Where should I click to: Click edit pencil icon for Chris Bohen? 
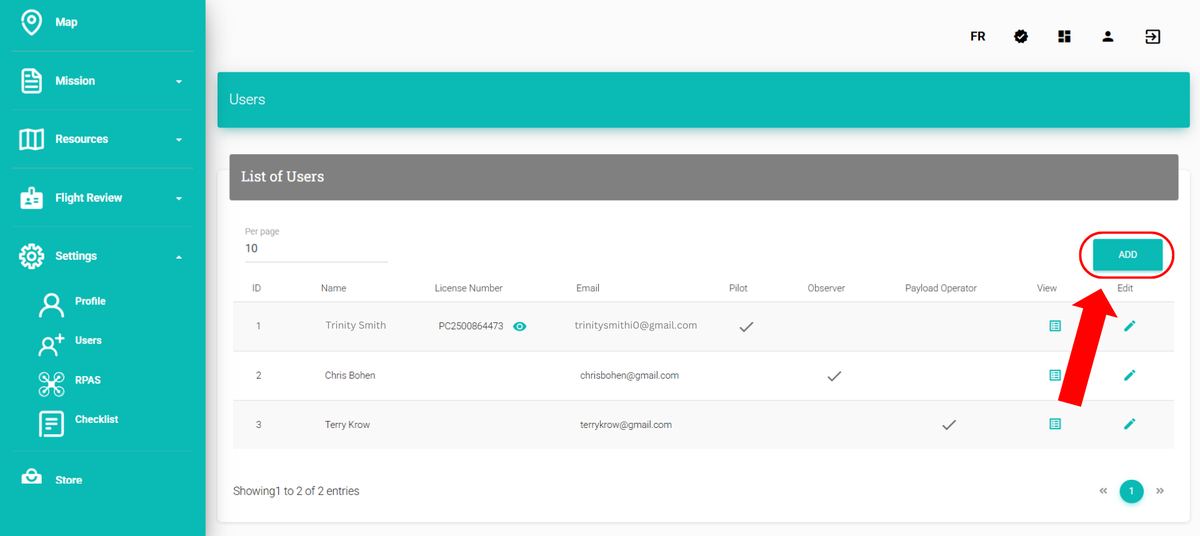[1129, 375]
